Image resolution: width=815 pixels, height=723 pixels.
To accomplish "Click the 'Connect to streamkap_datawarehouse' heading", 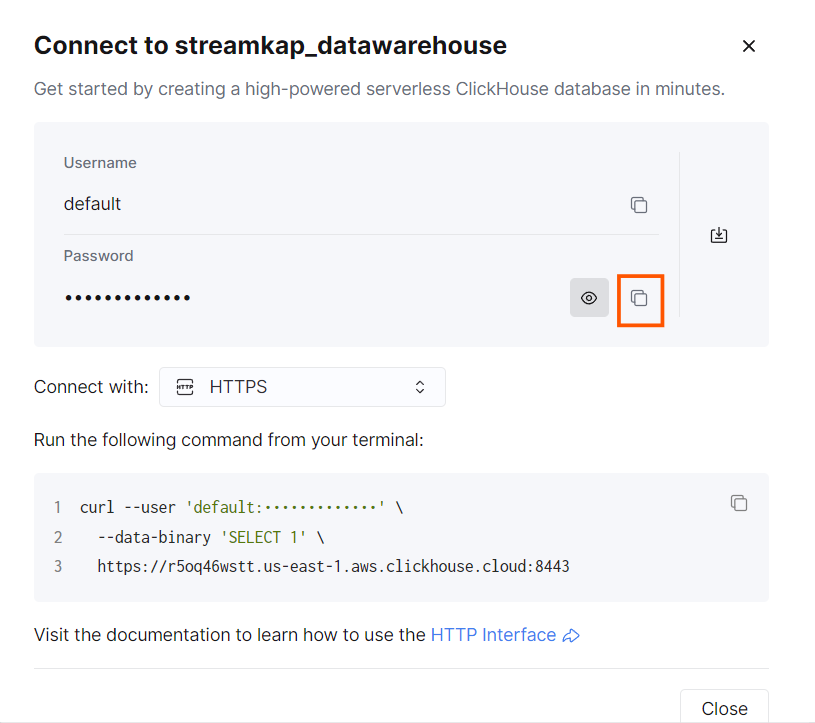I will coord(270,46).
